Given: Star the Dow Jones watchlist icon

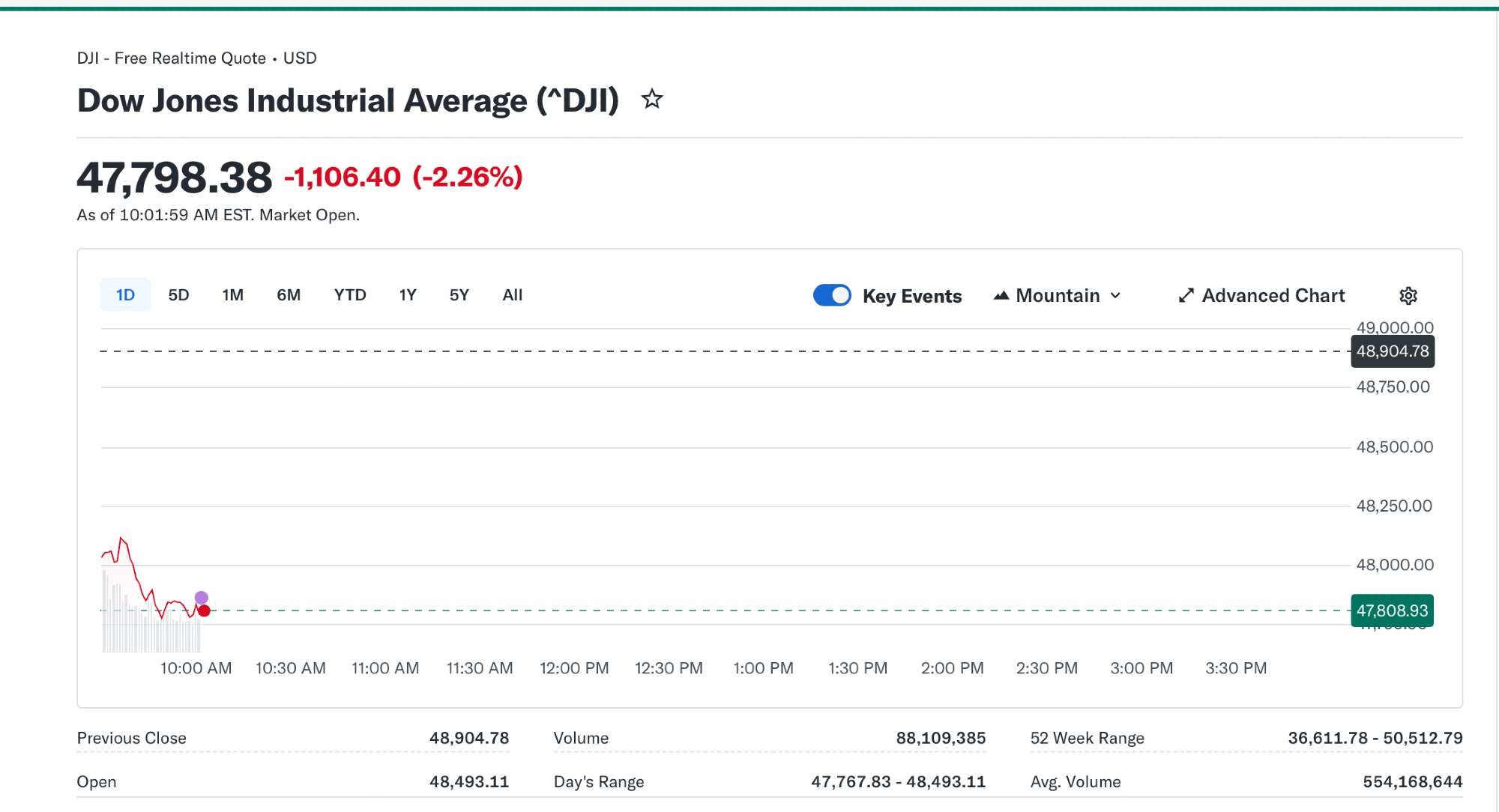Looking at the screenshot, I should [x=652, y=99].
